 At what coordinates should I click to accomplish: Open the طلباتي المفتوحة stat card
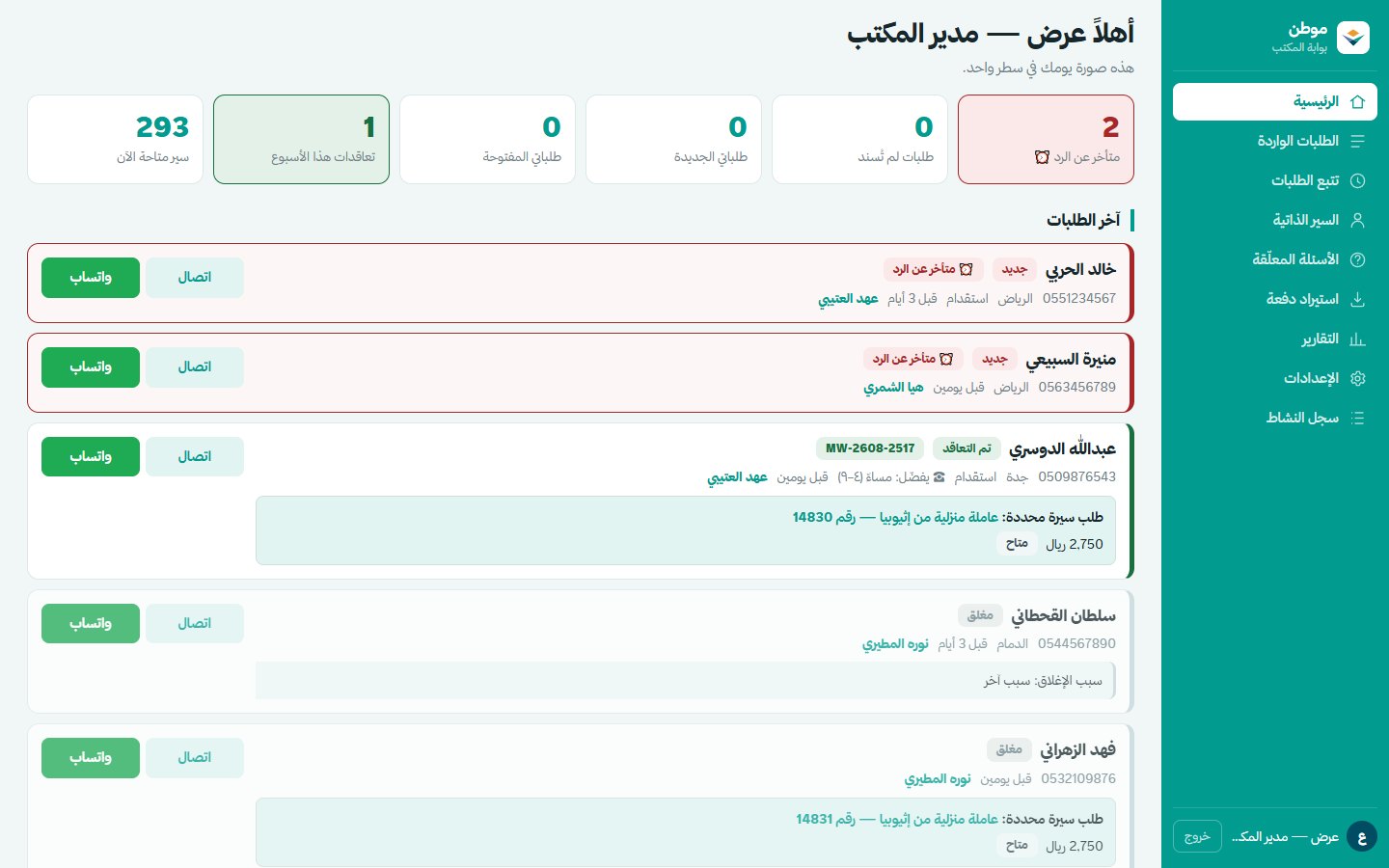click(x=487, y=139)
